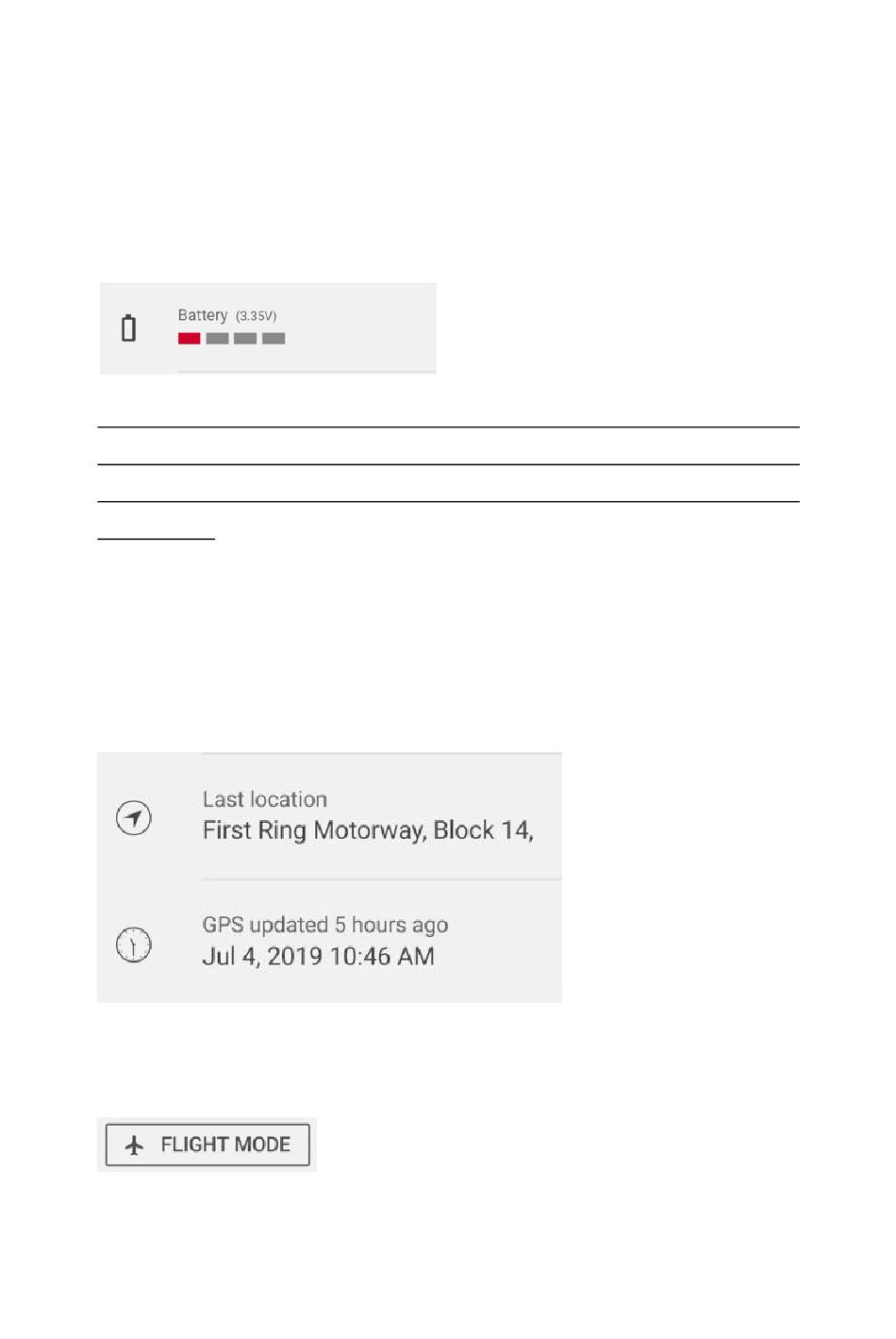896x1339 pixels.
Task: Click the divider between location and GPS rows
Action: pyautogui.click(x=382, y=879)
